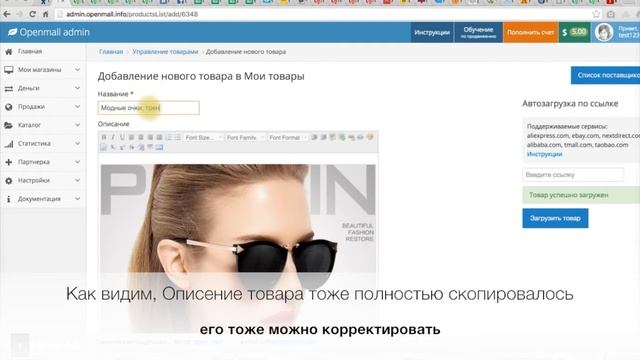Image resolution: width=640 pixels, height=360 pixels.
Task: Apply subscript formatting
Action: click(x=113, y=147)
